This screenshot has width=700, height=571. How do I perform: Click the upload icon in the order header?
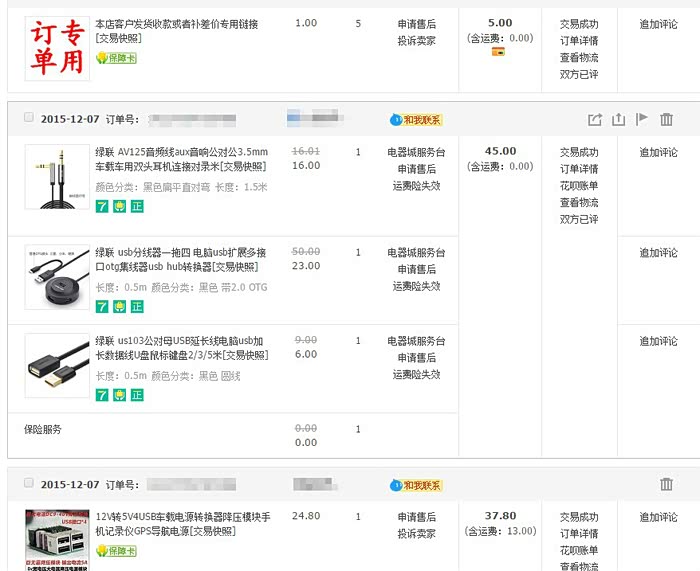tap(618, 119)
